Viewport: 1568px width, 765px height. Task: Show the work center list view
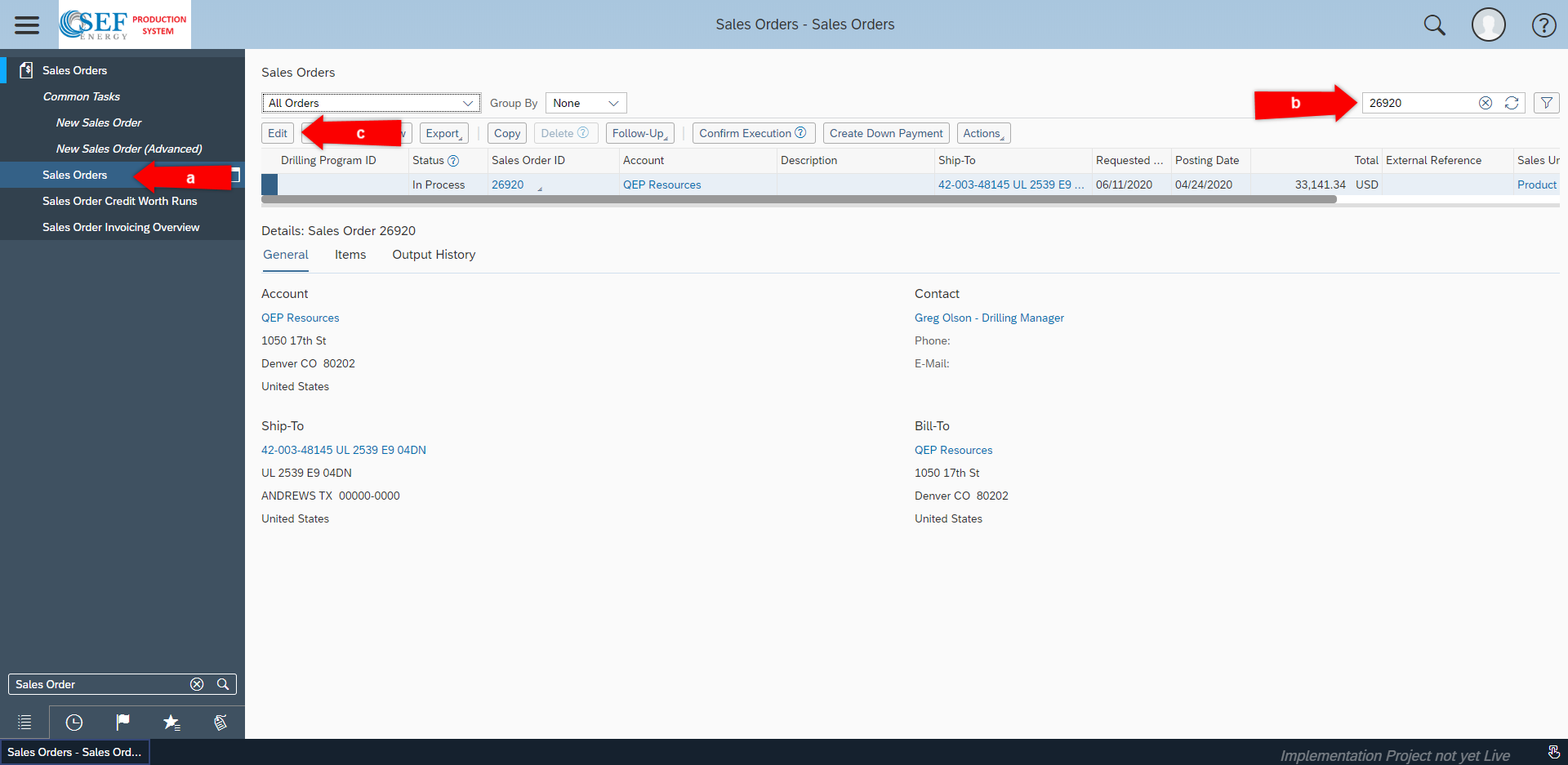tap(24, 723)
